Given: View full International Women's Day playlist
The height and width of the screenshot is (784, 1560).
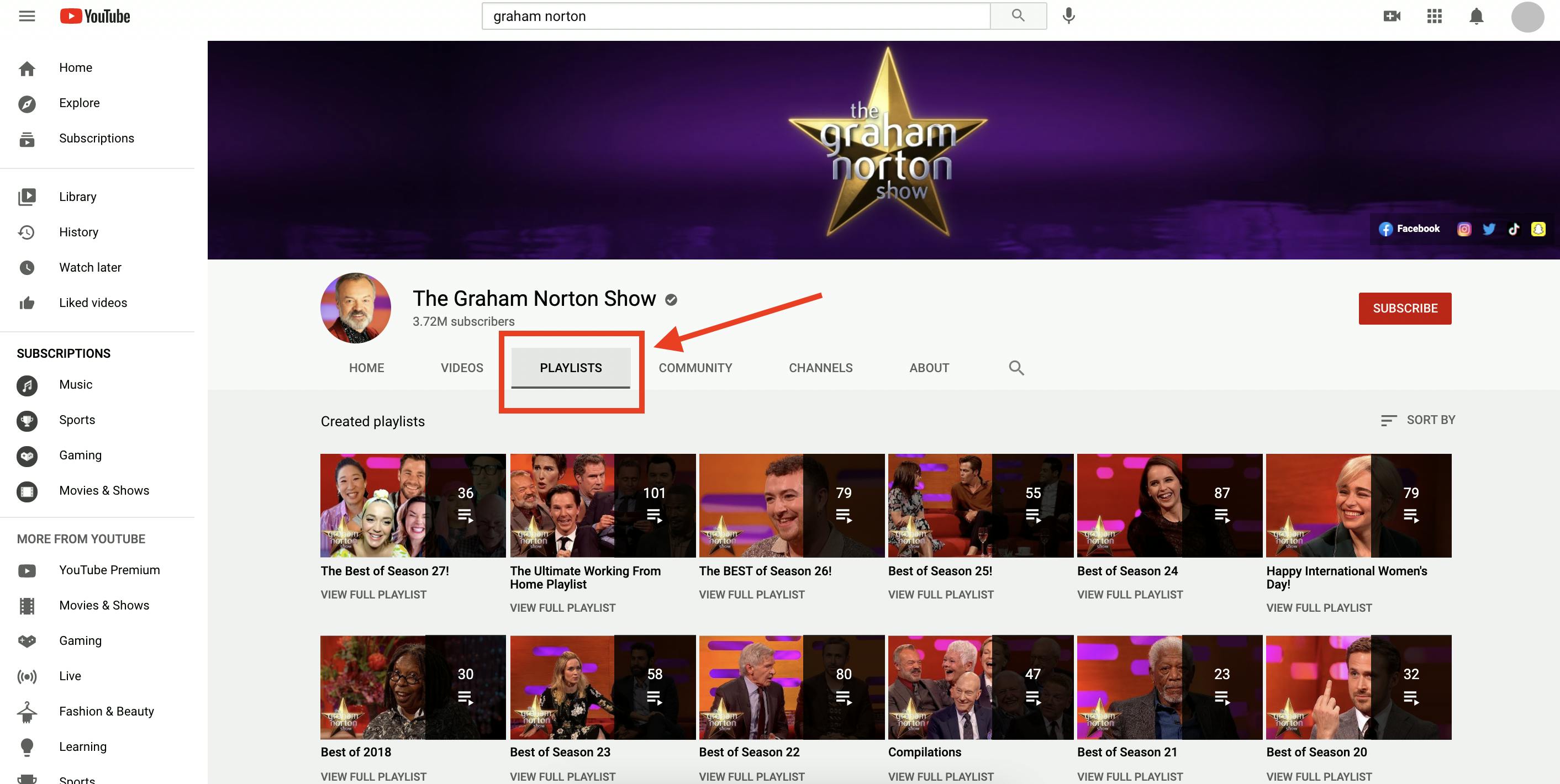Looking at the screenshot, I should click(x=1319, y=608).
